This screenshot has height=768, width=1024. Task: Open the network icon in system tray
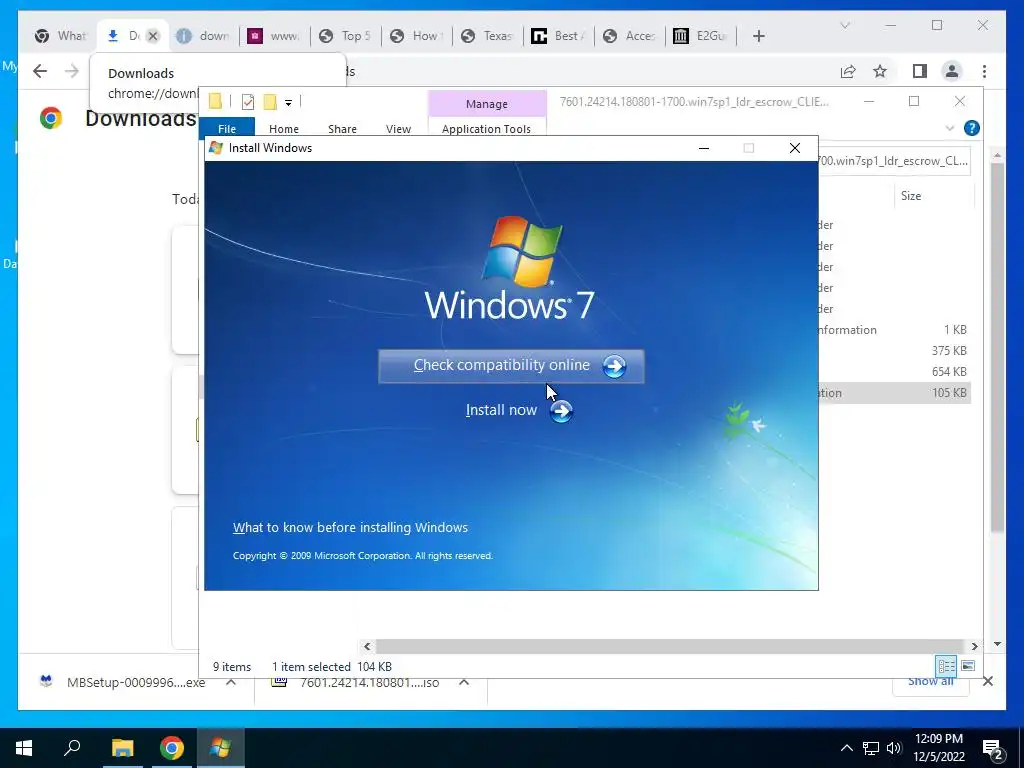point(871,748)
